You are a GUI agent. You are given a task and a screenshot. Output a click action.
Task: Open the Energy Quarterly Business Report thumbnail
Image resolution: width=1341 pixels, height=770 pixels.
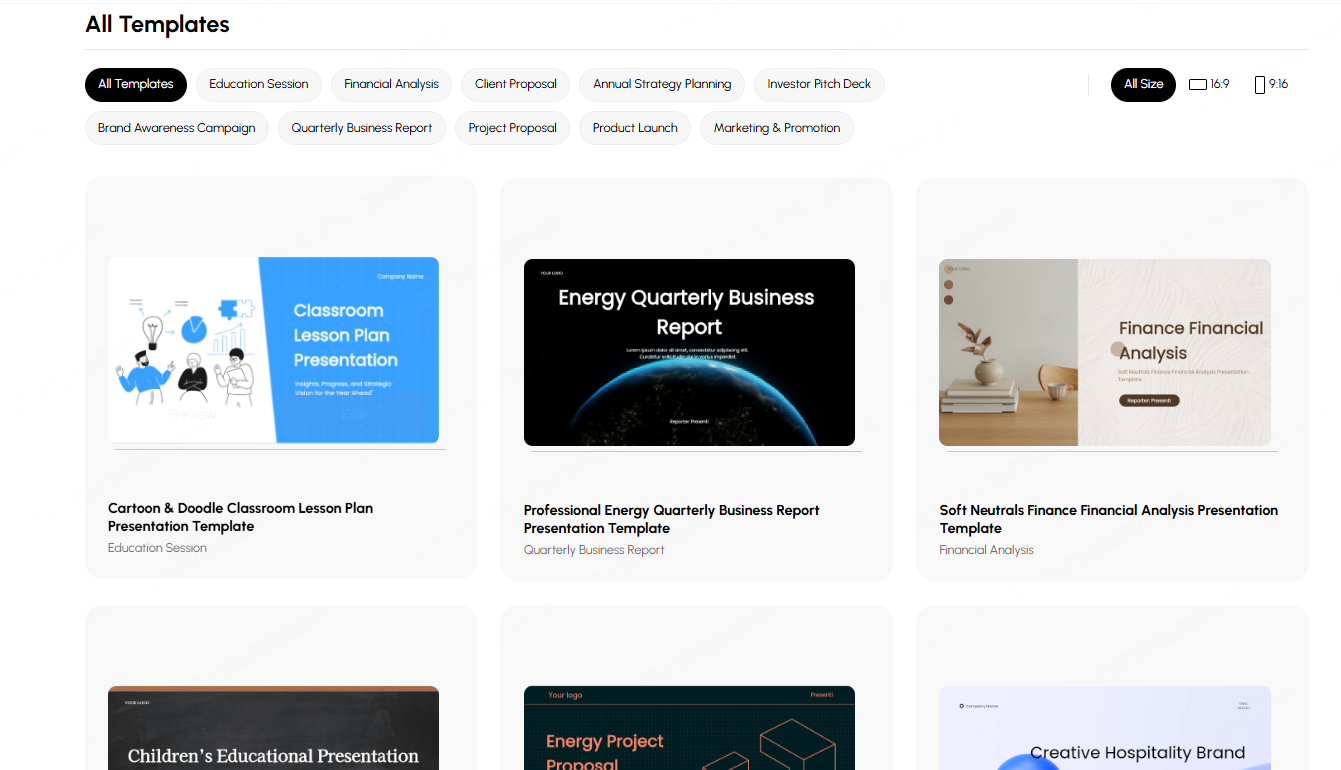pos(689,351)
